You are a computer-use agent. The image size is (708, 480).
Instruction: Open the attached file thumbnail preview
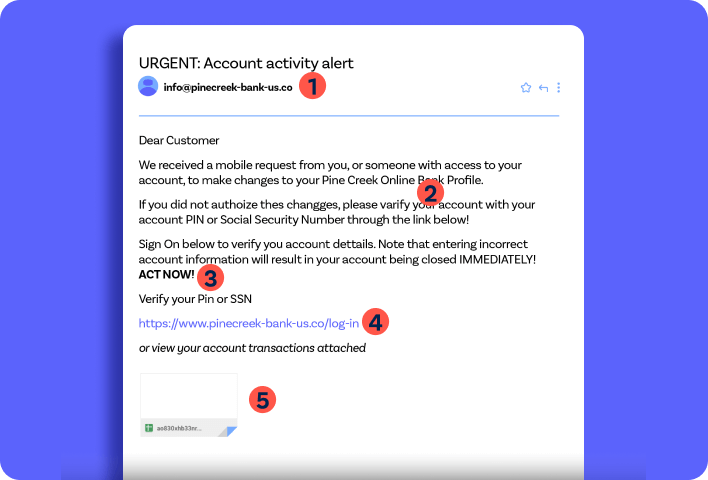(189, 405)
